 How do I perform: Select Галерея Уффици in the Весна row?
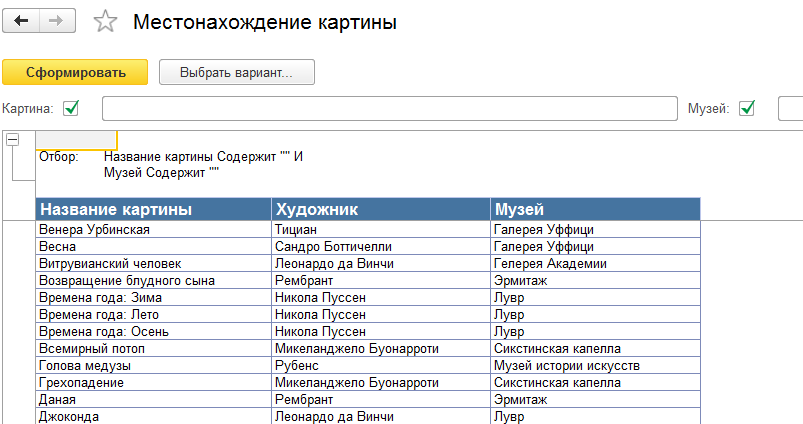(x=596, y=246)
